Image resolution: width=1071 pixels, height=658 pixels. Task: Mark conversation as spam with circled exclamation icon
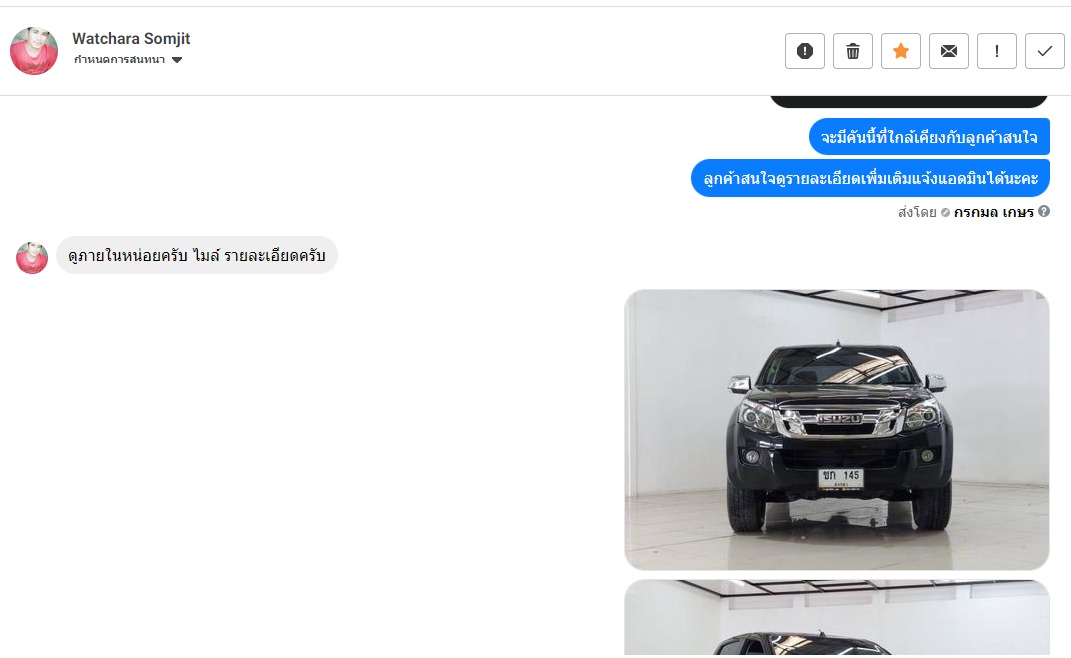pyautogui.click(x=805, y=51)
